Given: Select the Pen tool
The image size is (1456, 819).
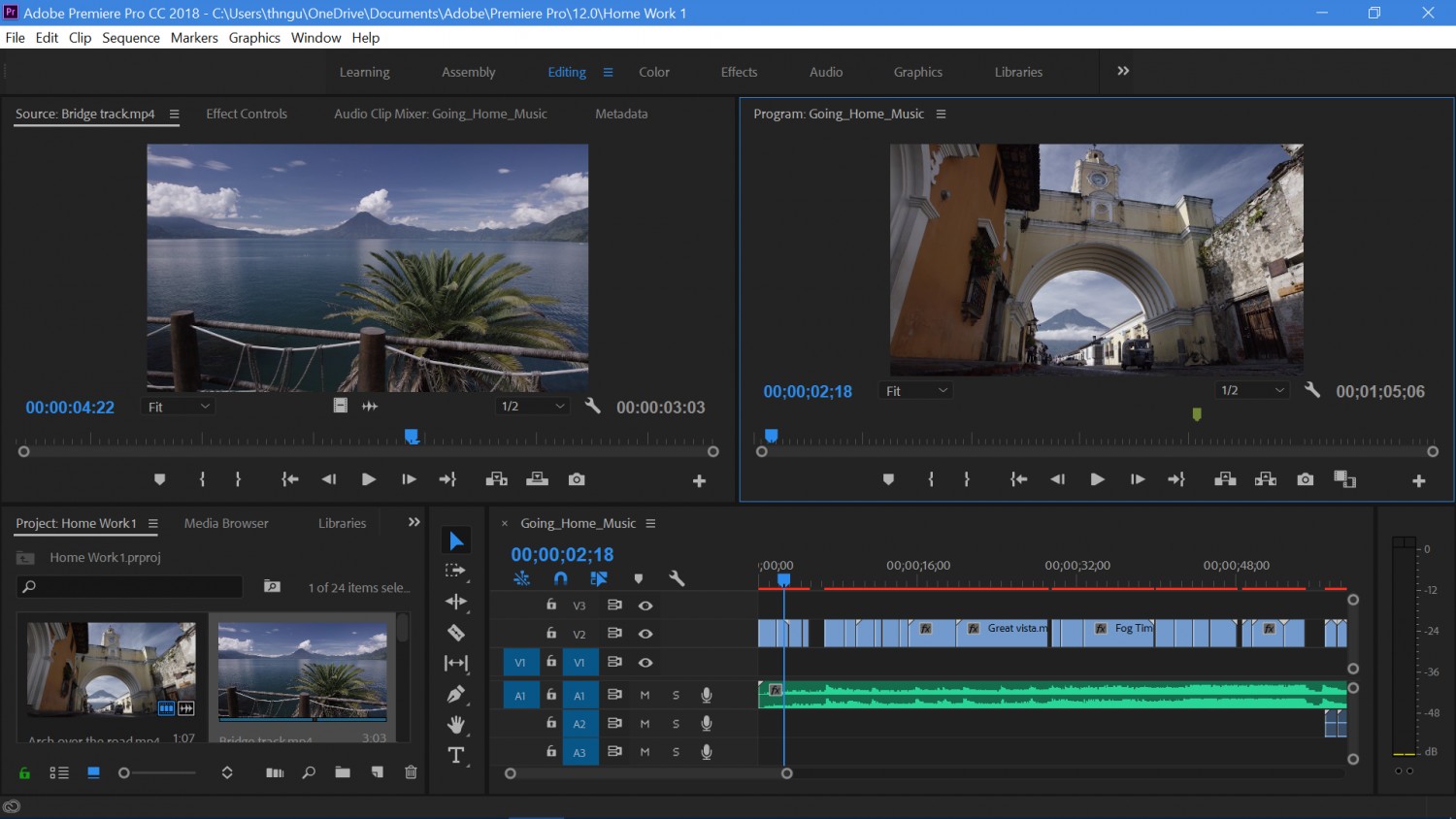Looking at the screenshot, I should point(455,694).
